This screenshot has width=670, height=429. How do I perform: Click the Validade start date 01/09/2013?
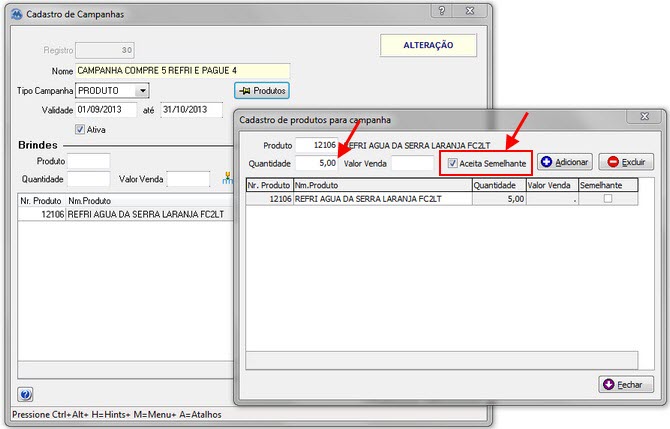[106, 110]
